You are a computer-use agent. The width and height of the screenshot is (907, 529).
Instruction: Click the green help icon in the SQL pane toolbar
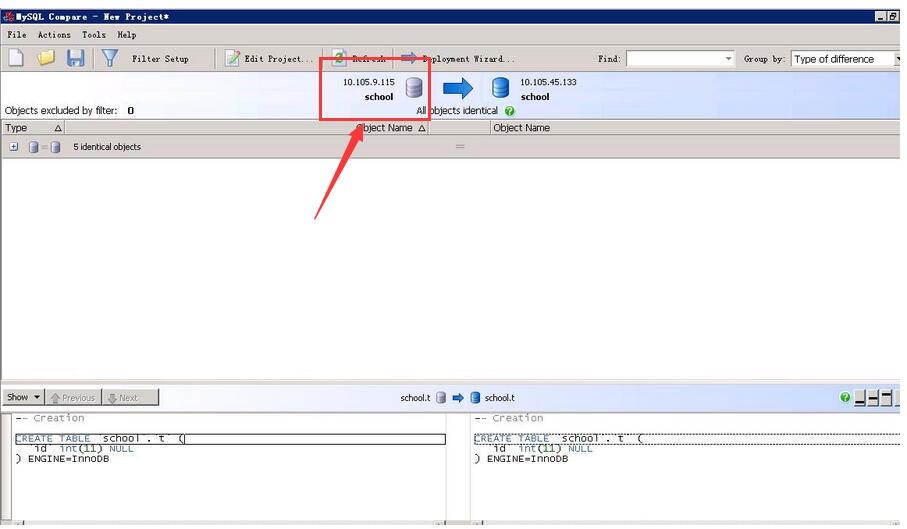coord(845,397)
